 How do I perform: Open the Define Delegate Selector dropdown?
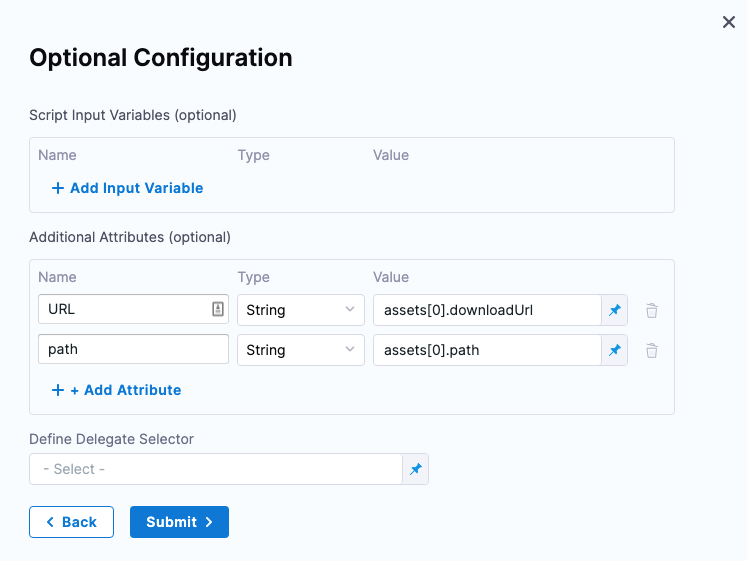tap(215, 469)
